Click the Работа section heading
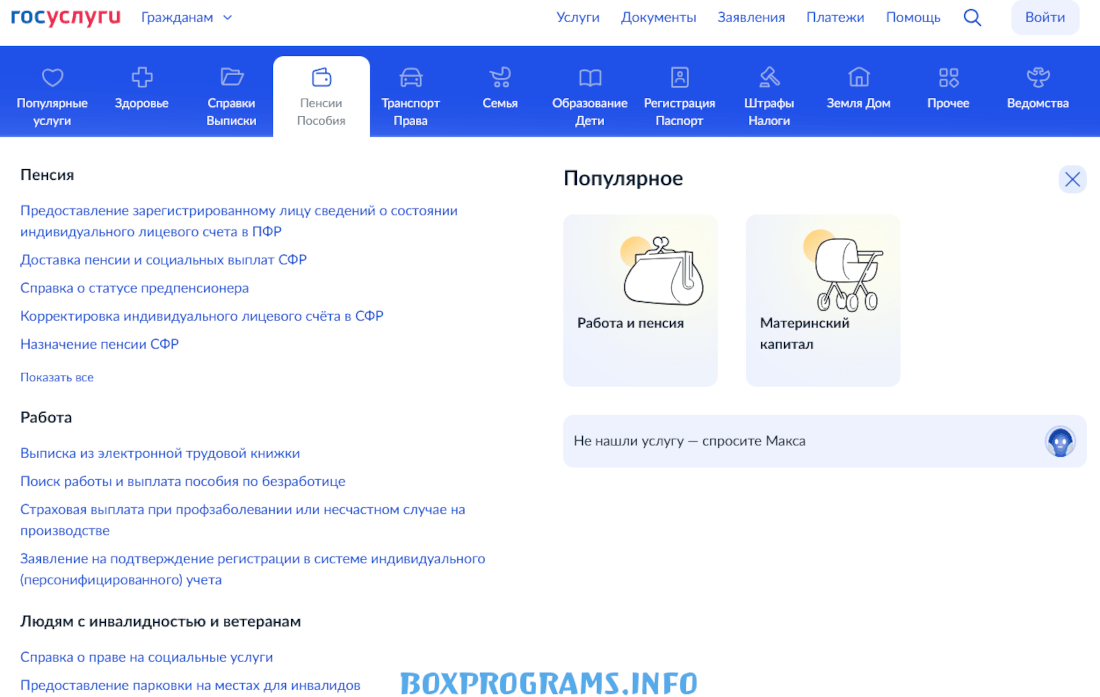Viewport: 1100px width, 697px height. point(46,417)
